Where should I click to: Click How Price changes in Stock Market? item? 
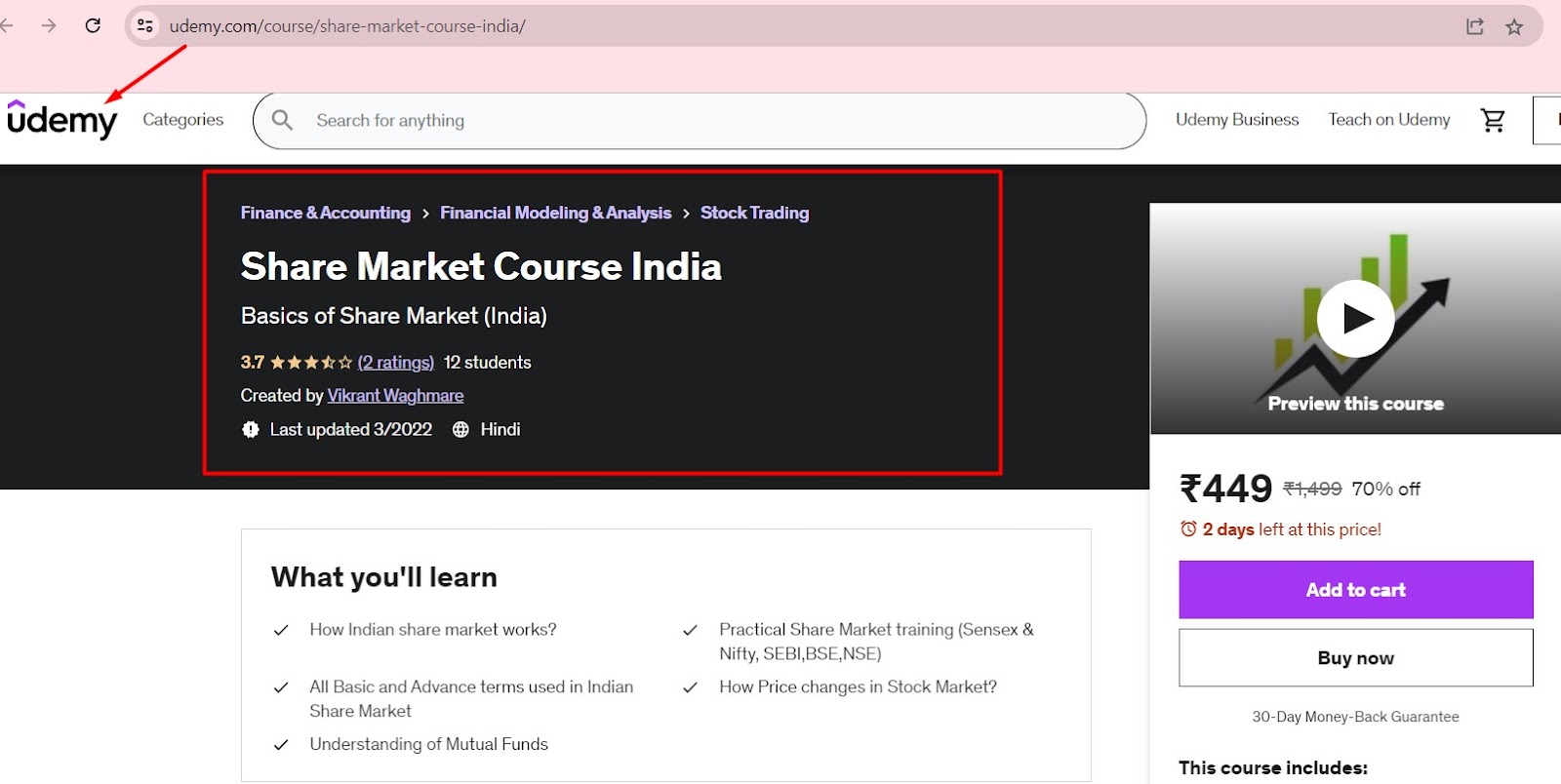(x=859, y=686)
